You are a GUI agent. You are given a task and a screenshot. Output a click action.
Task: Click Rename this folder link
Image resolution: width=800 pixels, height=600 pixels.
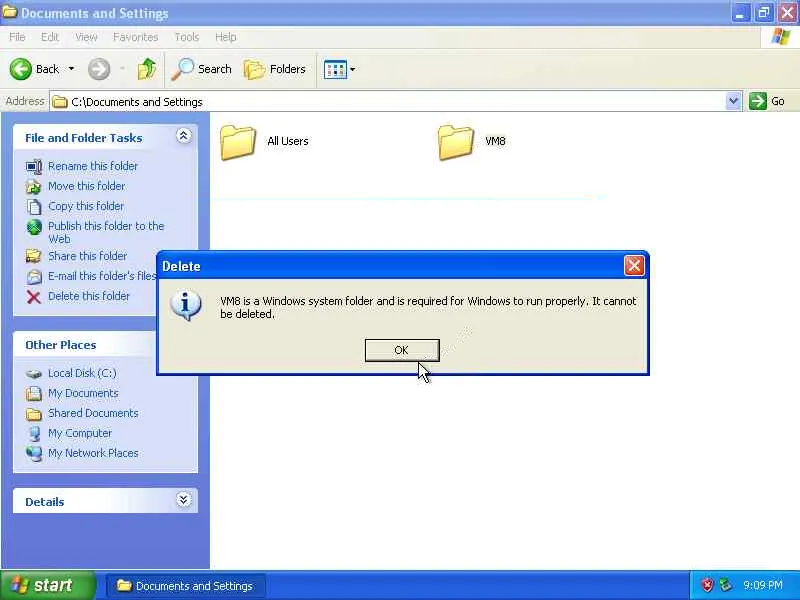tap(93, 166)
